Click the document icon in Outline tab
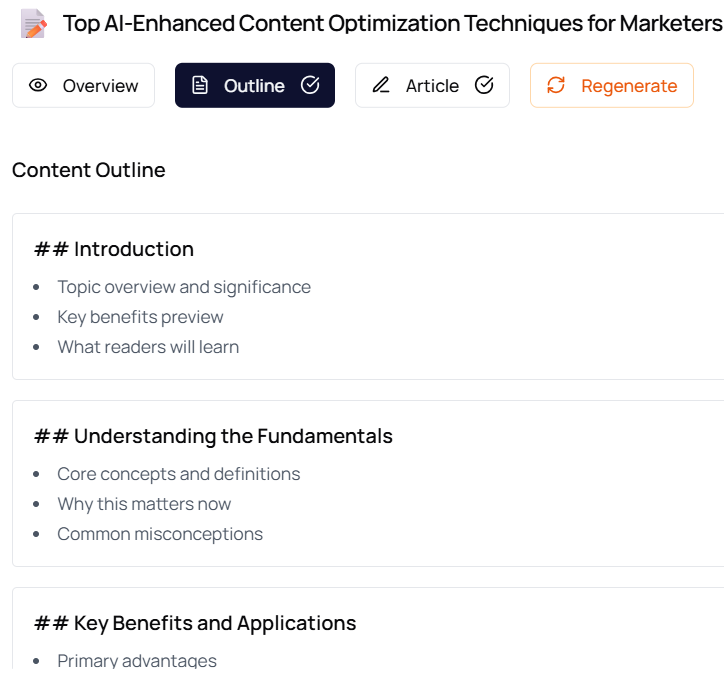The width and height of the screenshot is (724, 677). (x=200, y=85)
